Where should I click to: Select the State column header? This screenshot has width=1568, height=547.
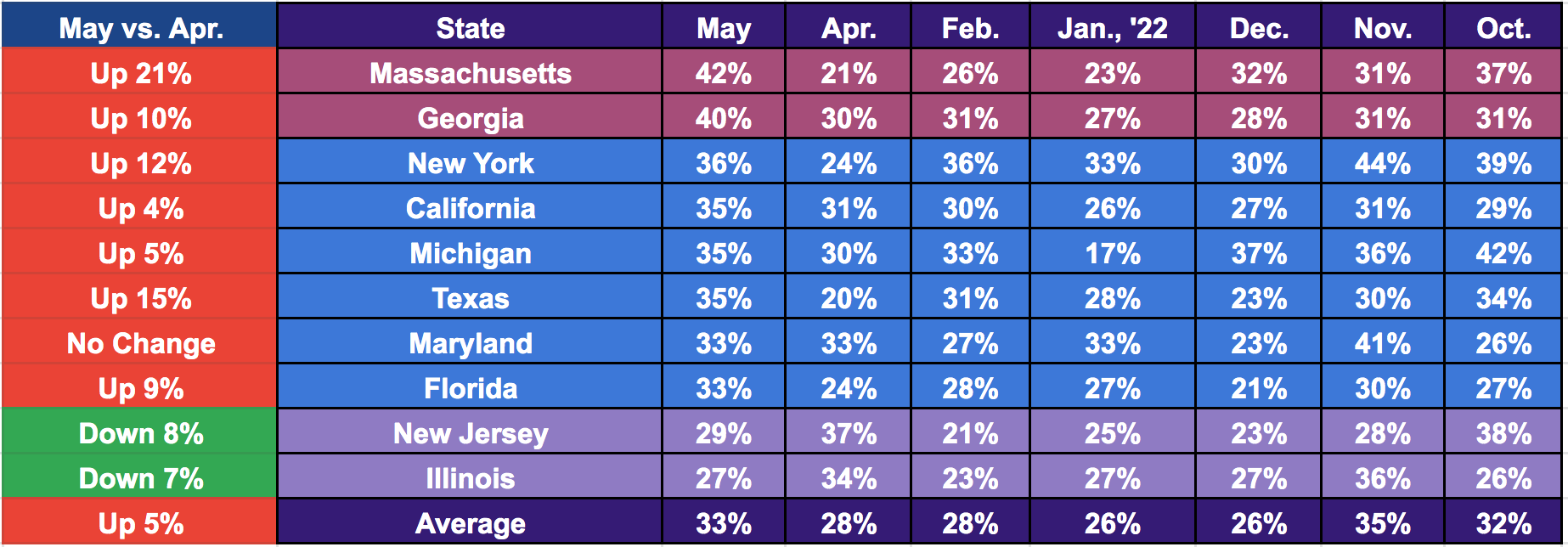[x=470, y=28]
